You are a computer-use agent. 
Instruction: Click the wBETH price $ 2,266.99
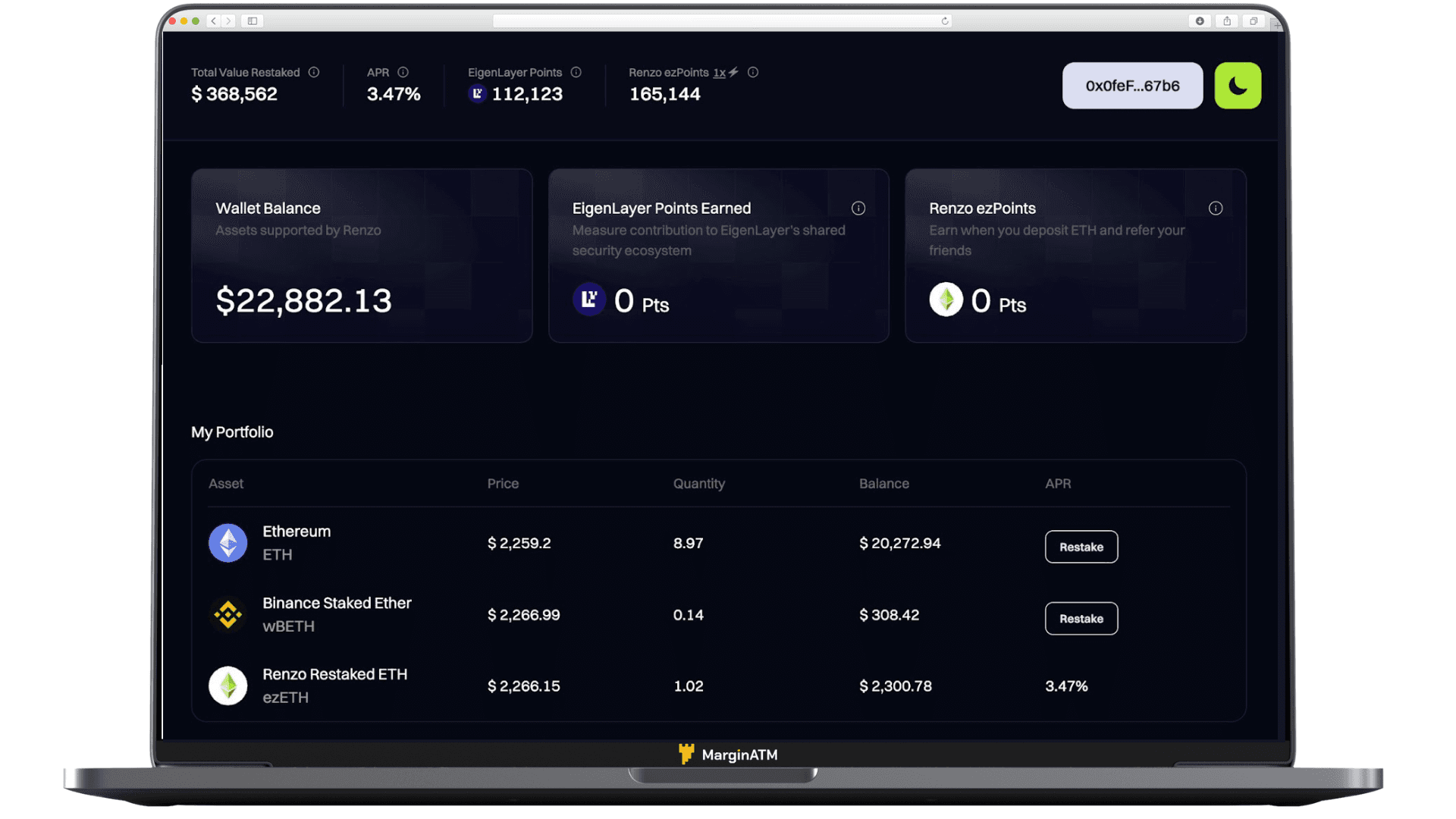[x=524, y=615]
